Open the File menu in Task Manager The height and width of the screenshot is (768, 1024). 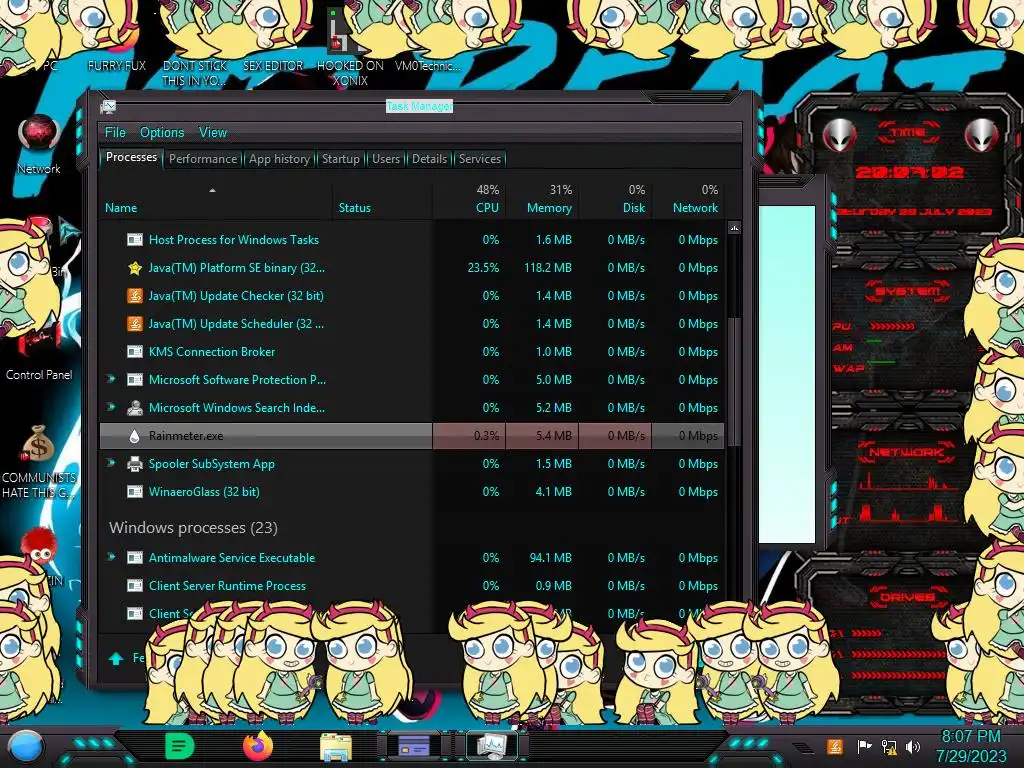[x=115, y=133]
